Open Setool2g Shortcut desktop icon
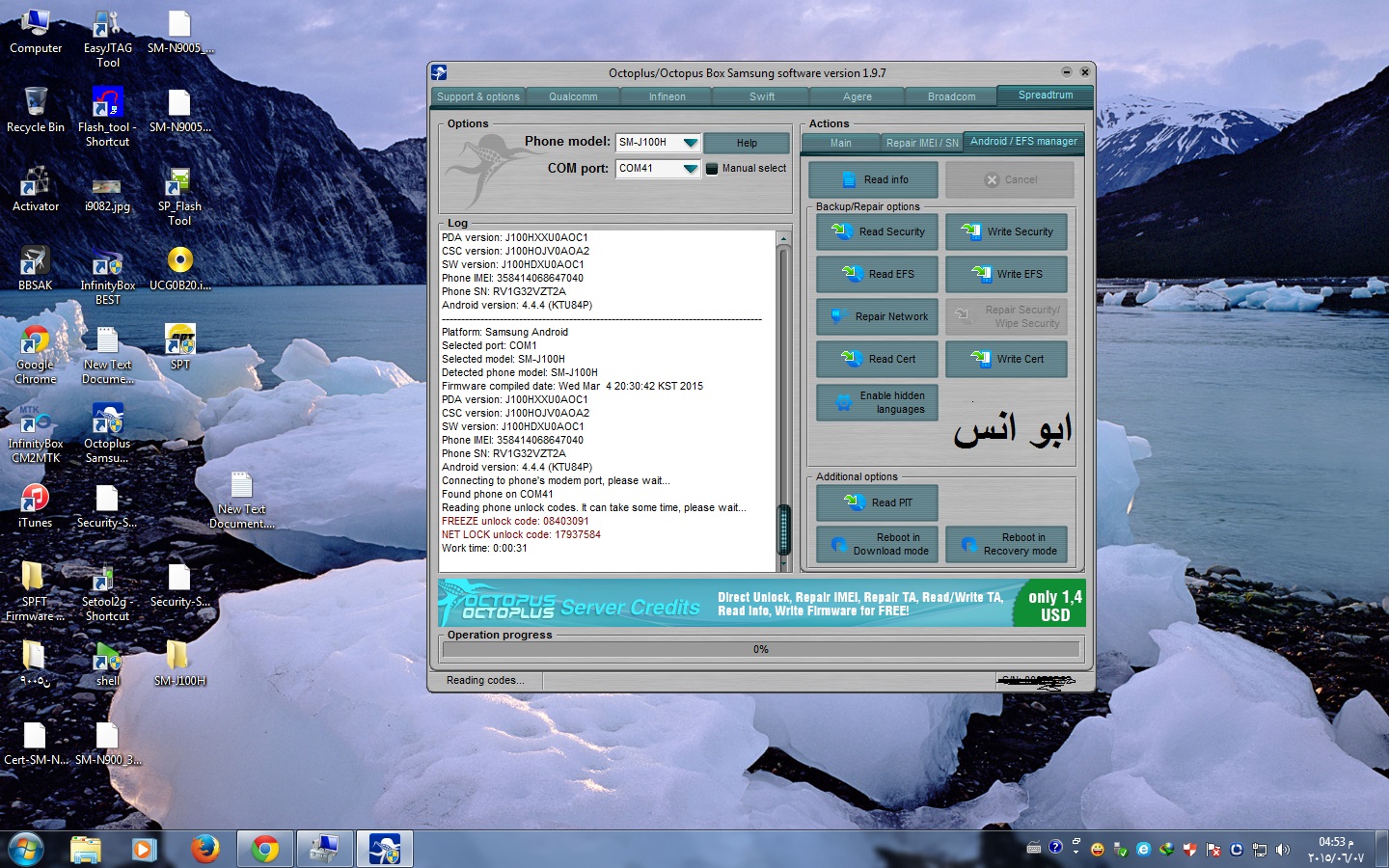Image resolution: width=1389 pixels, height=868 pixels. (x=107, y=592)
